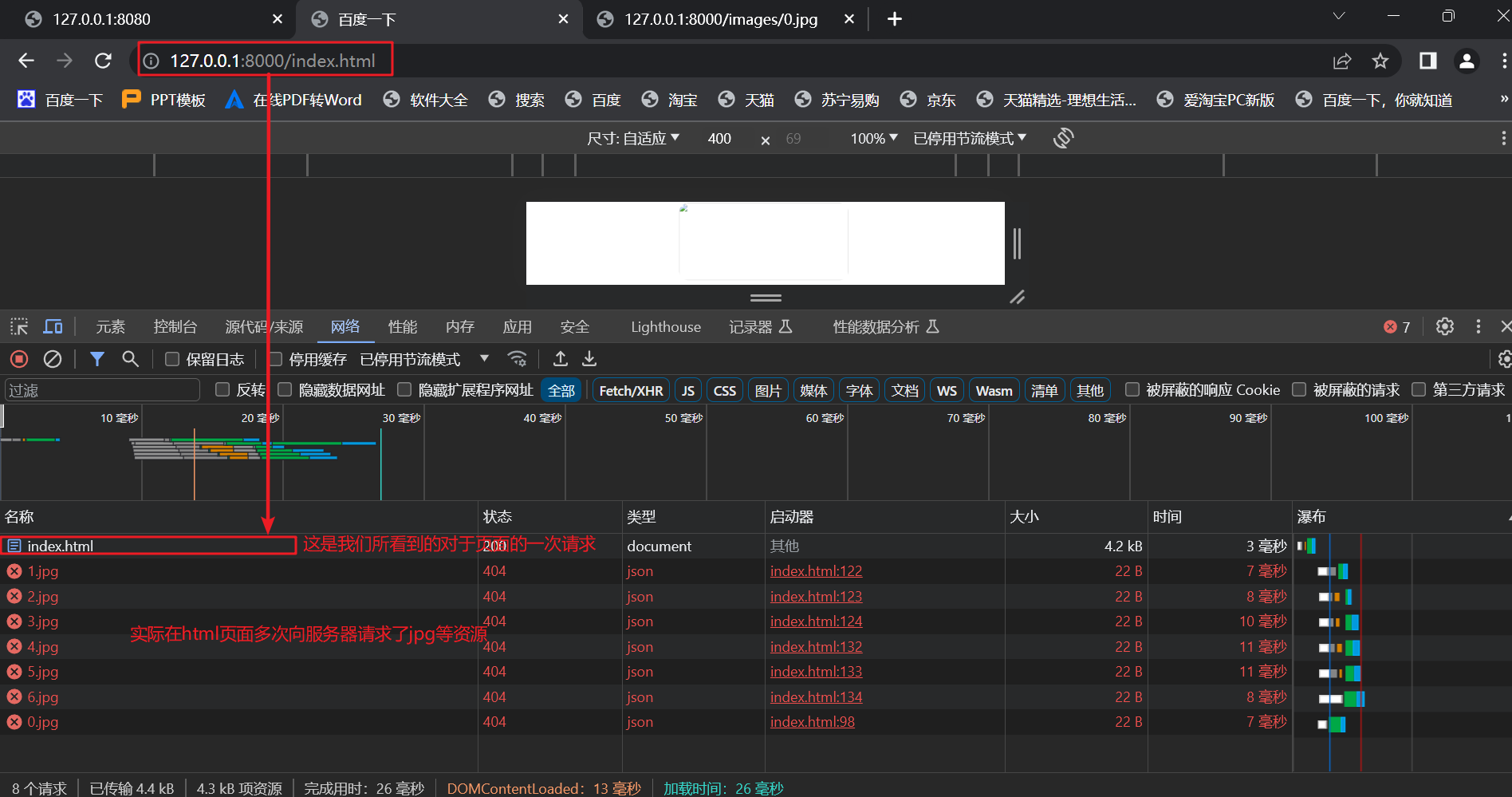Open the user profile icon
Screen dimensions: 1512x797
coord(1467,61)
